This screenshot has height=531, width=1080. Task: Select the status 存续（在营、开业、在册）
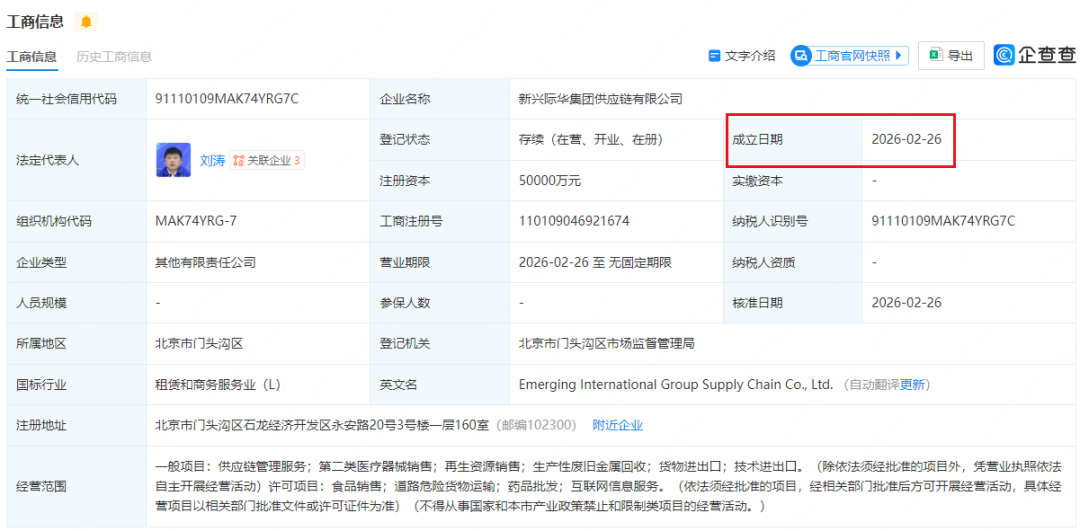click(x=591, y=140)
